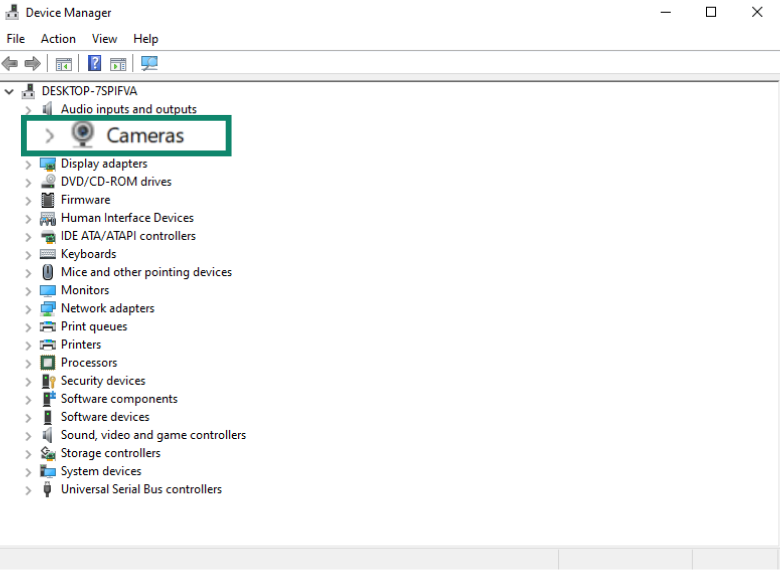780x570 pixels.
Task: Expand the Sound, video and game controllers node
Action: 28,436
